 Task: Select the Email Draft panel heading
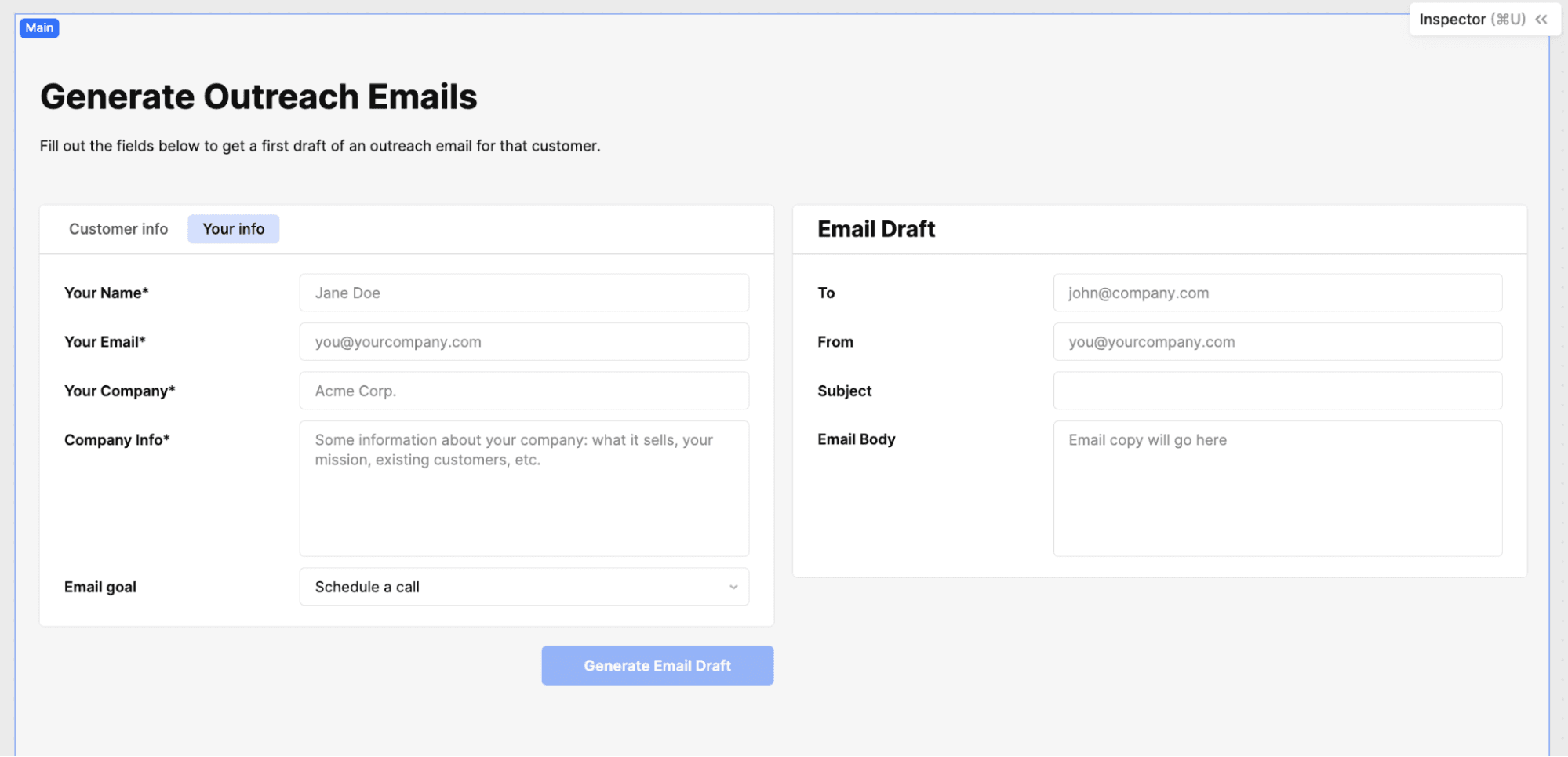coord(876,229)
